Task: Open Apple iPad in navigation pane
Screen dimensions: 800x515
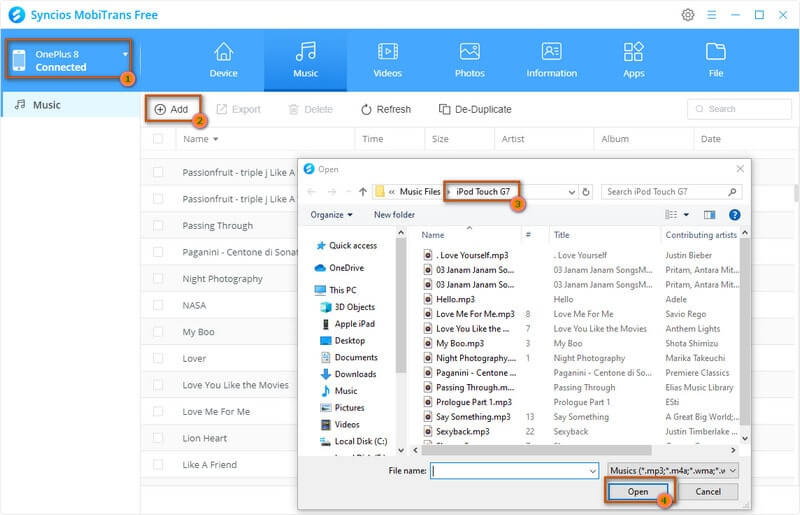Action: pyautogui.click(x=348, y=324)
